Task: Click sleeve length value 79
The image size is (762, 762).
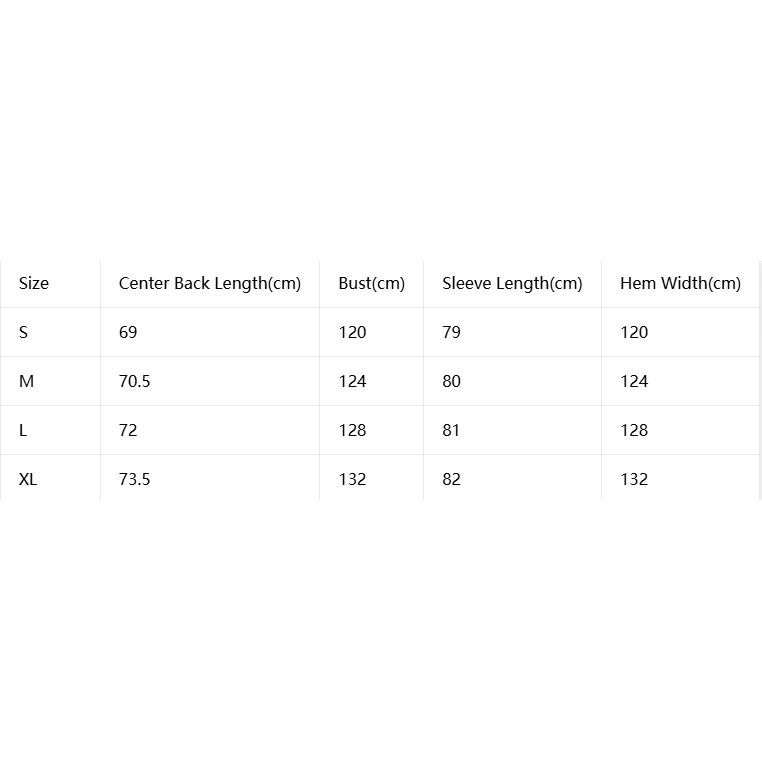Action: (451, 332)
